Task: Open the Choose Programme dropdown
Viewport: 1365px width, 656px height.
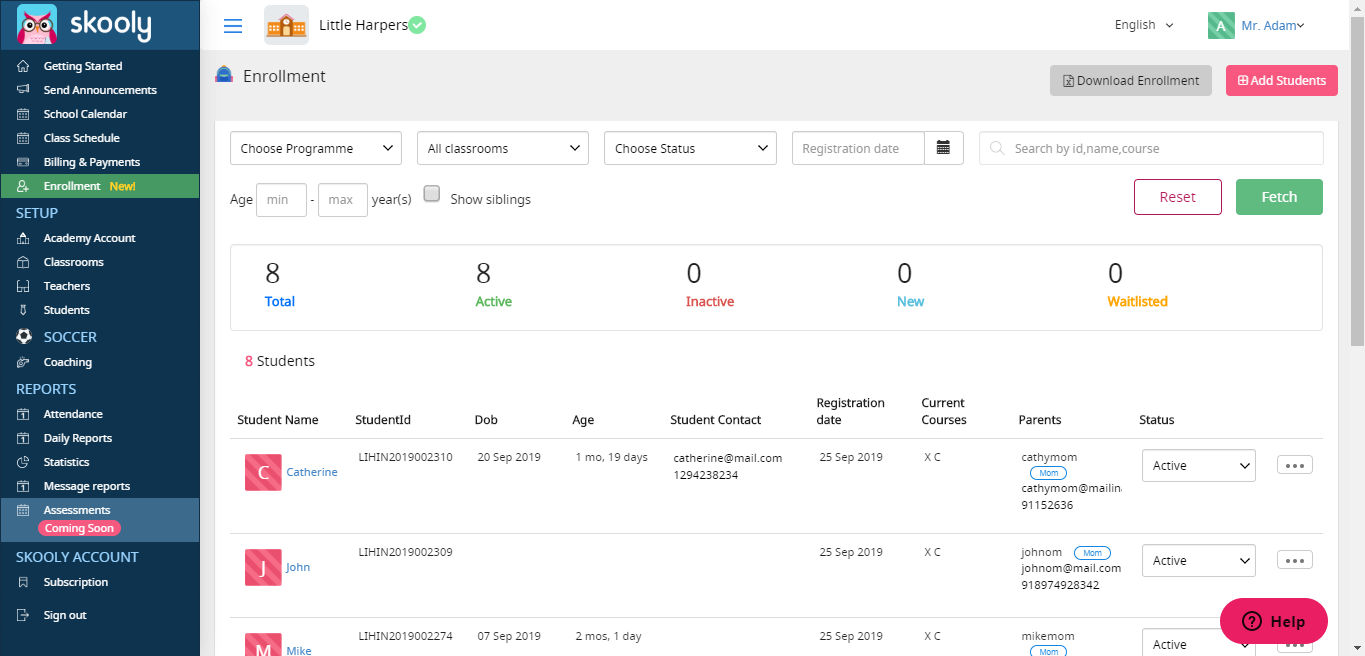Action: coord(316,148)
